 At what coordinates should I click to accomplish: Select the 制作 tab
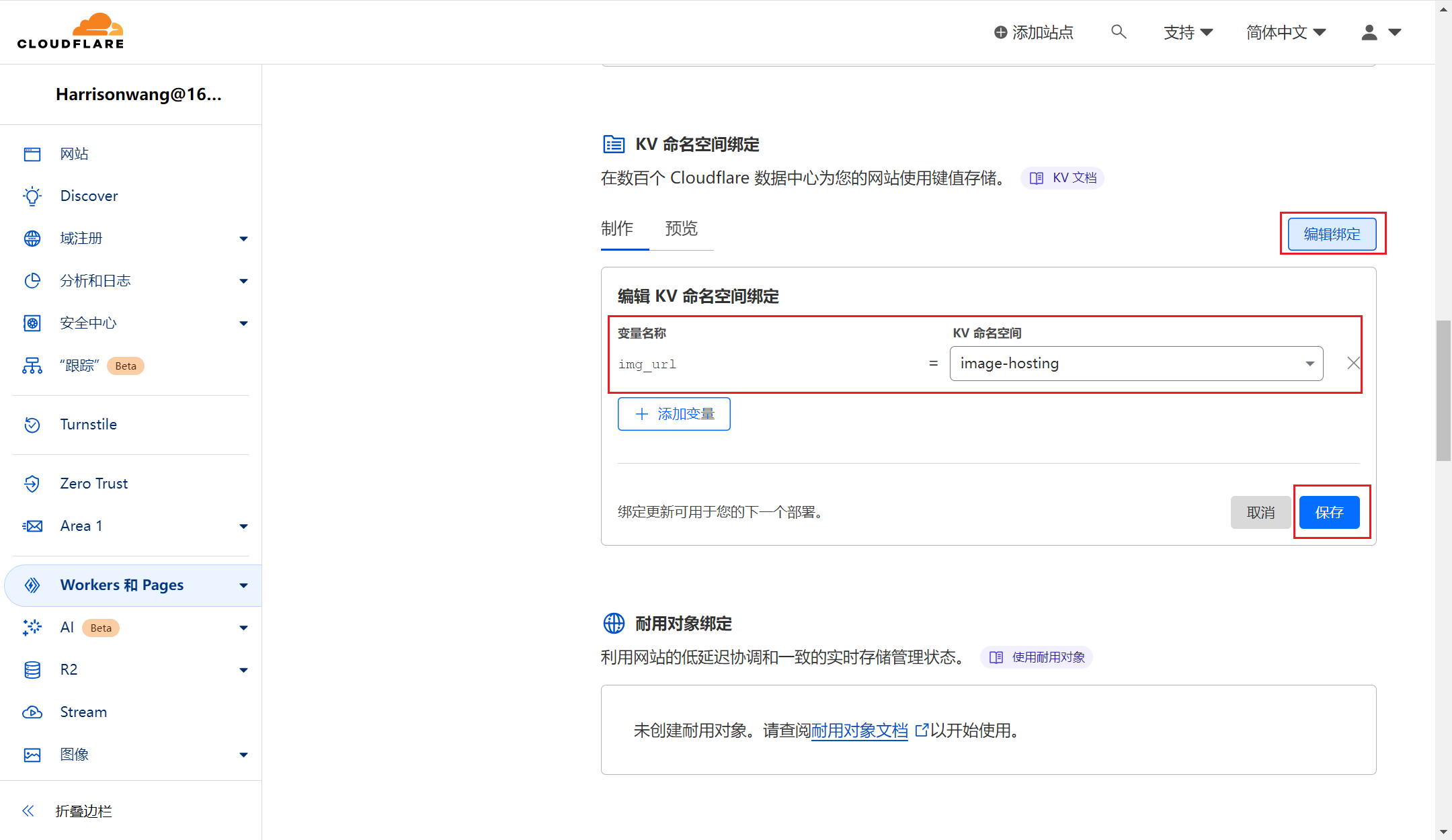(617, 229)
